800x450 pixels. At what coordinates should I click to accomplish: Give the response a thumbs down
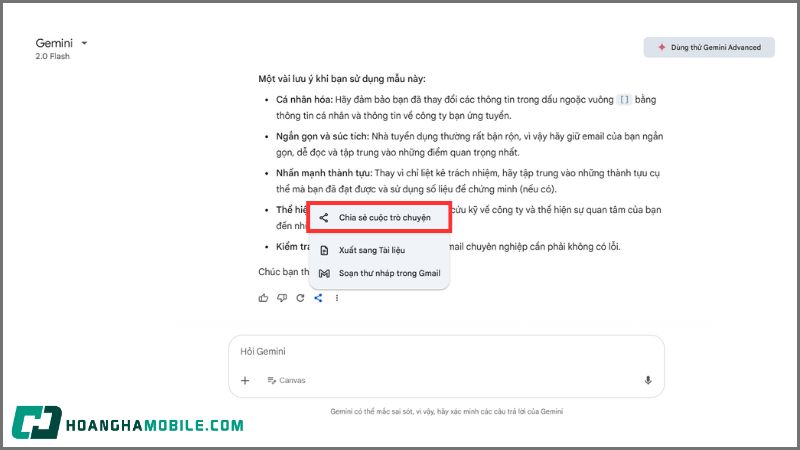(x=282, y=298)
